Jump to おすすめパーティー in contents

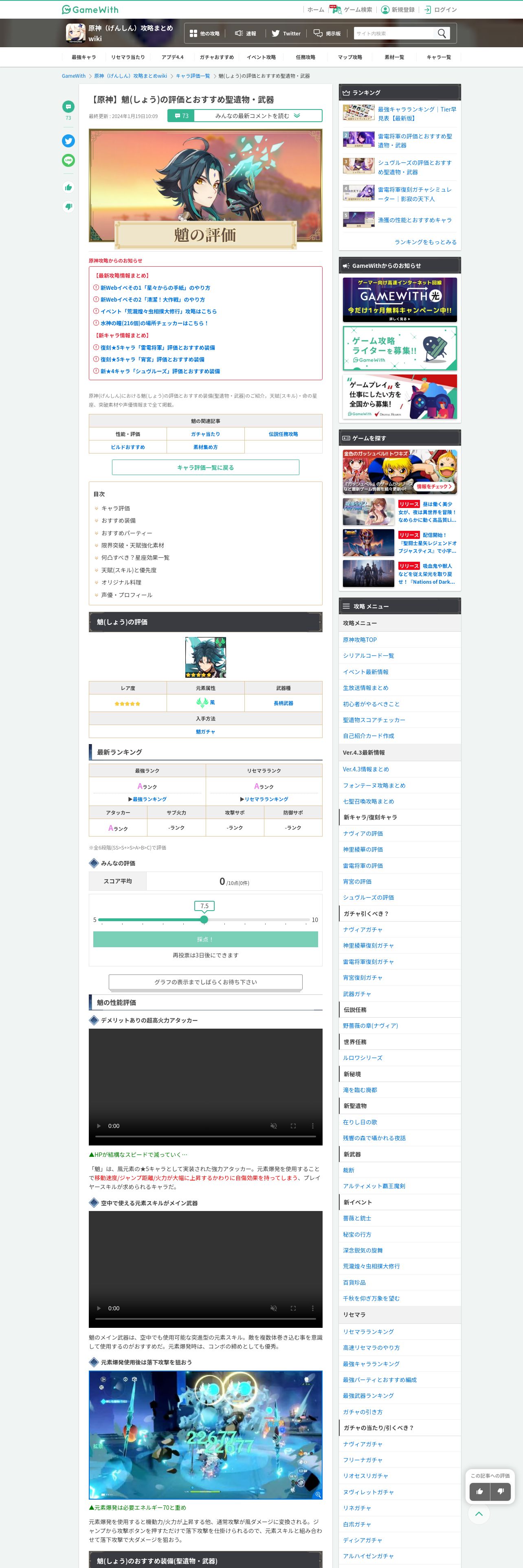tap(127, 533)
